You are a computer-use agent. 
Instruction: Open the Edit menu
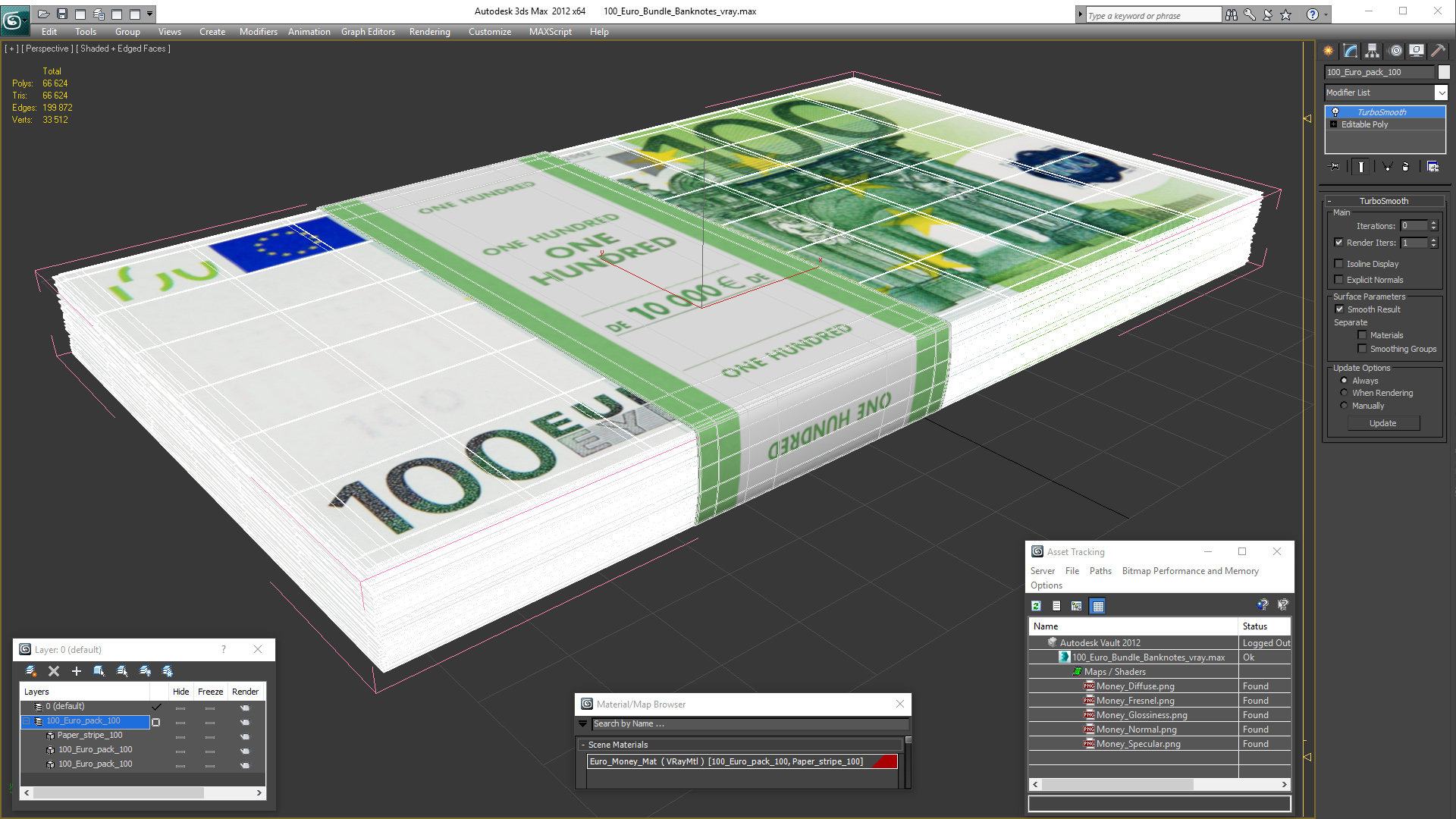pyautogui.click(x=49, y=32)
